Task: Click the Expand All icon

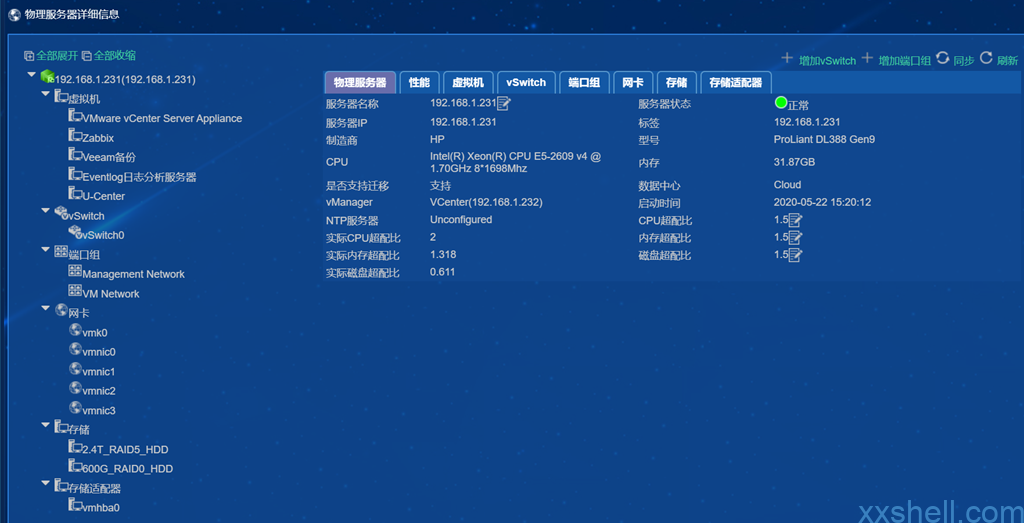Action: 29,56
